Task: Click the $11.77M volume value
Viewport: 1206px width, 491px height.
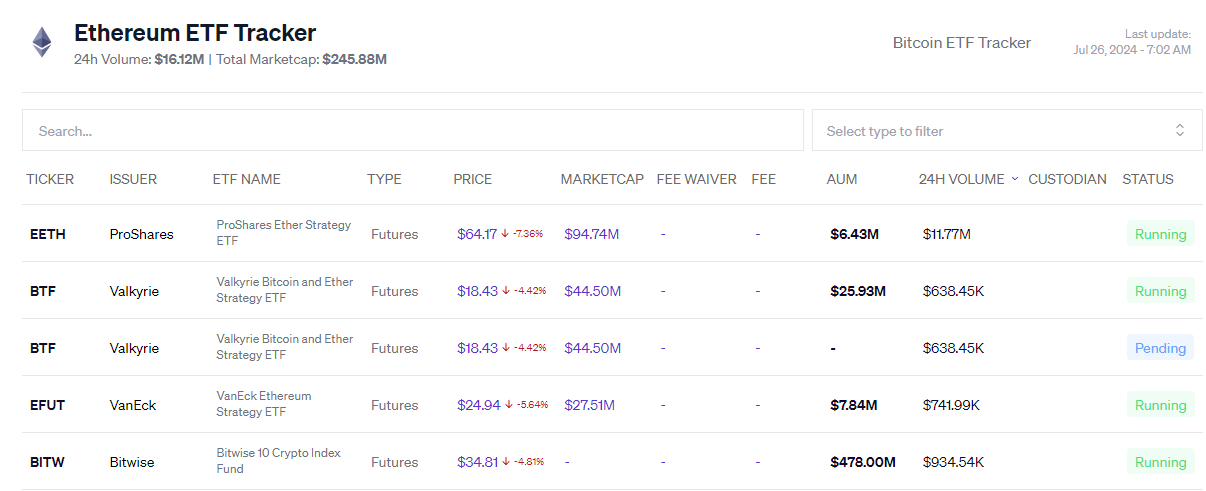Action: (x=947, y=234)
